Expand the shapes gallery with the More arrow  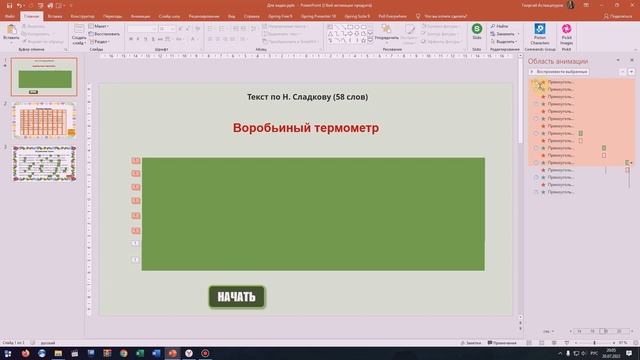[370, 41]
